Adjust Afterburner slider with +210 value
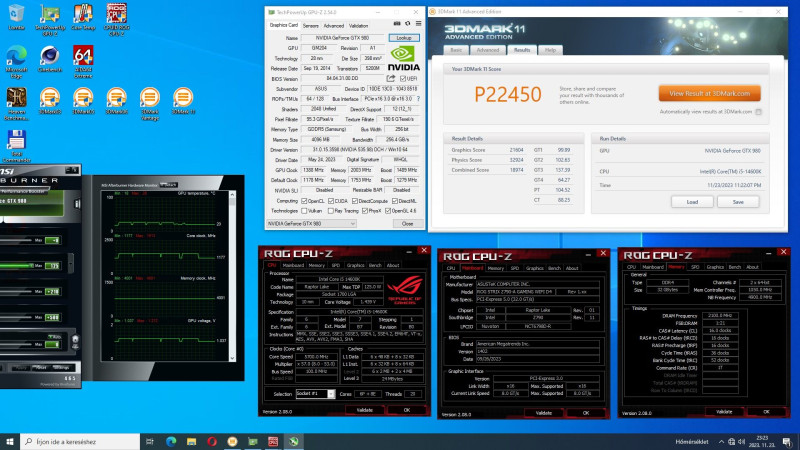Viewport: 800px width, 450px height. click(16, 291)
